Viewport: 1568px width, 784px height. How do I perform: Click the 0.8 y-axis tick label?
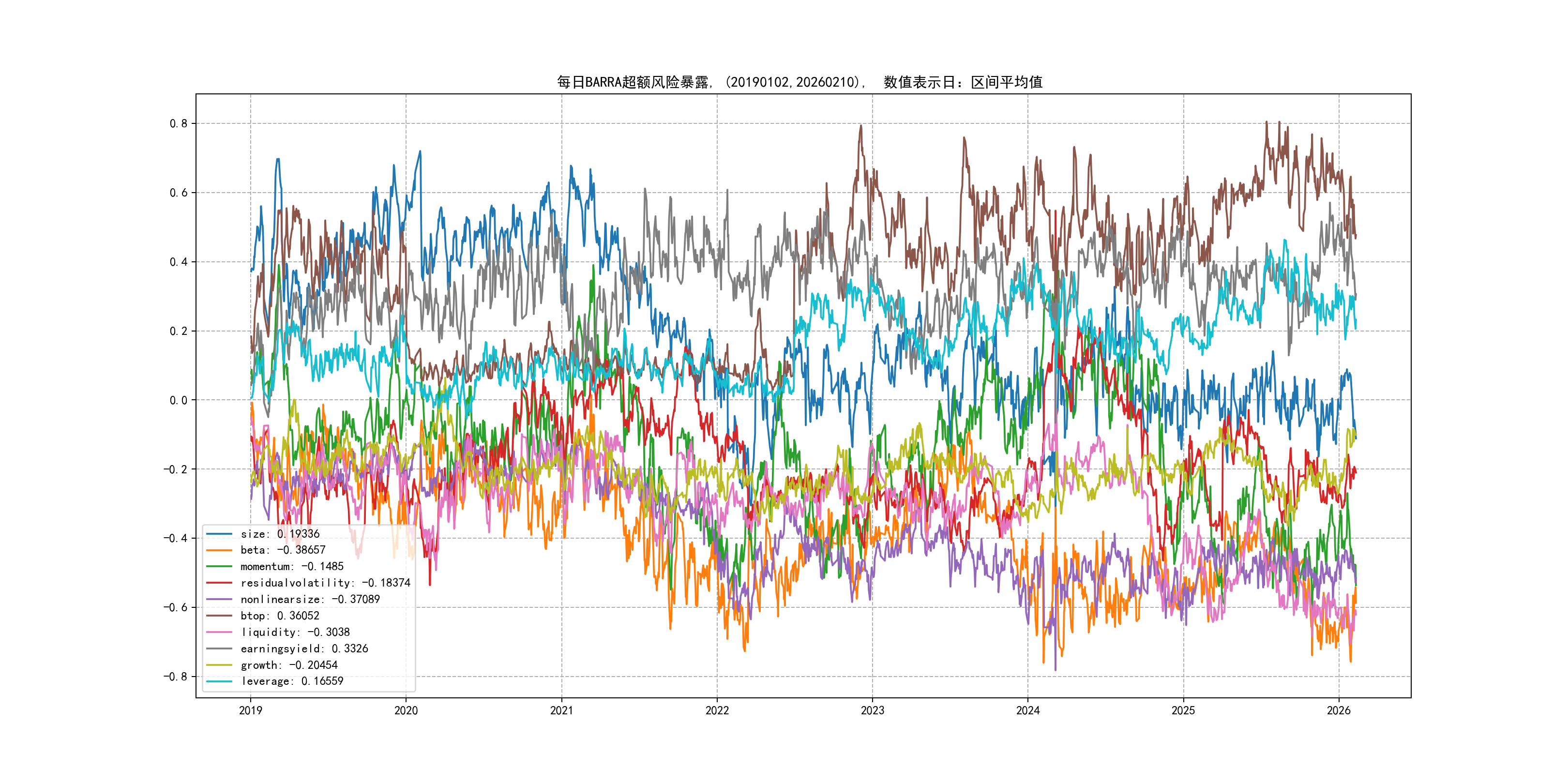[179, 123]
